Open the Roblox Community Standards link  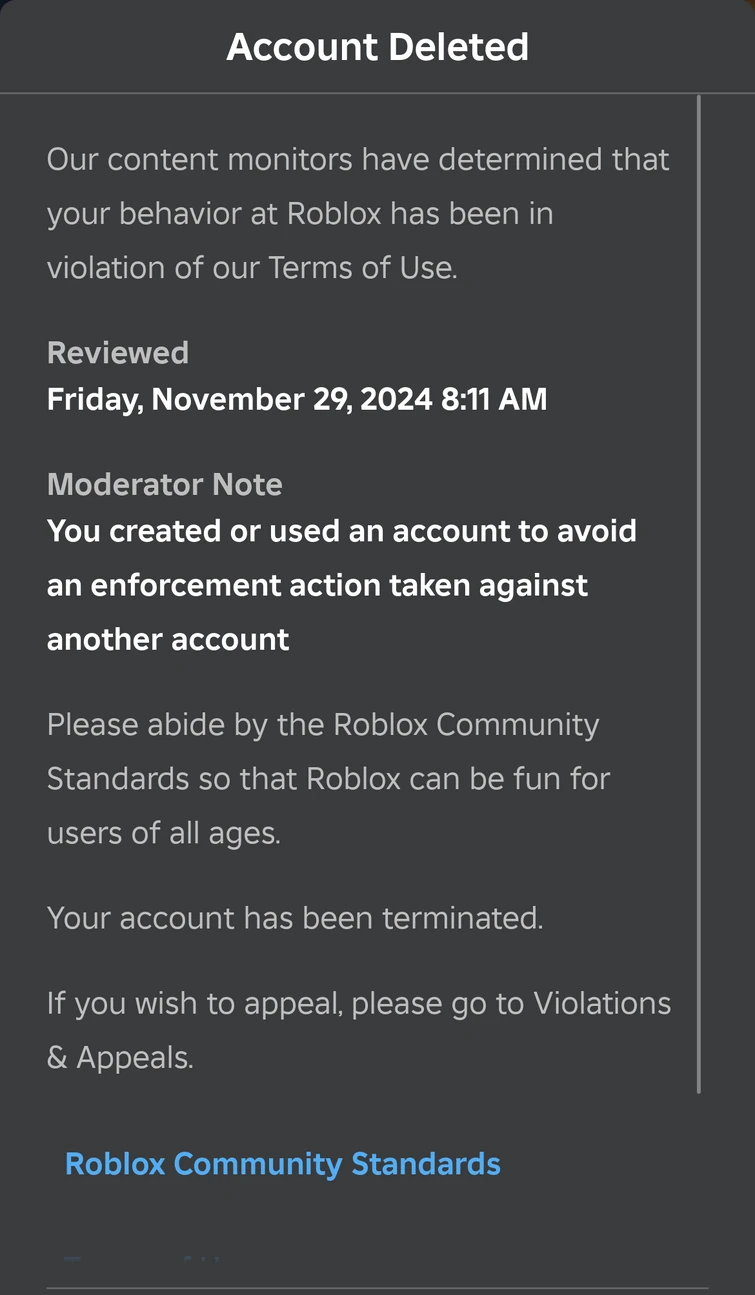[x=282, y=1164]
